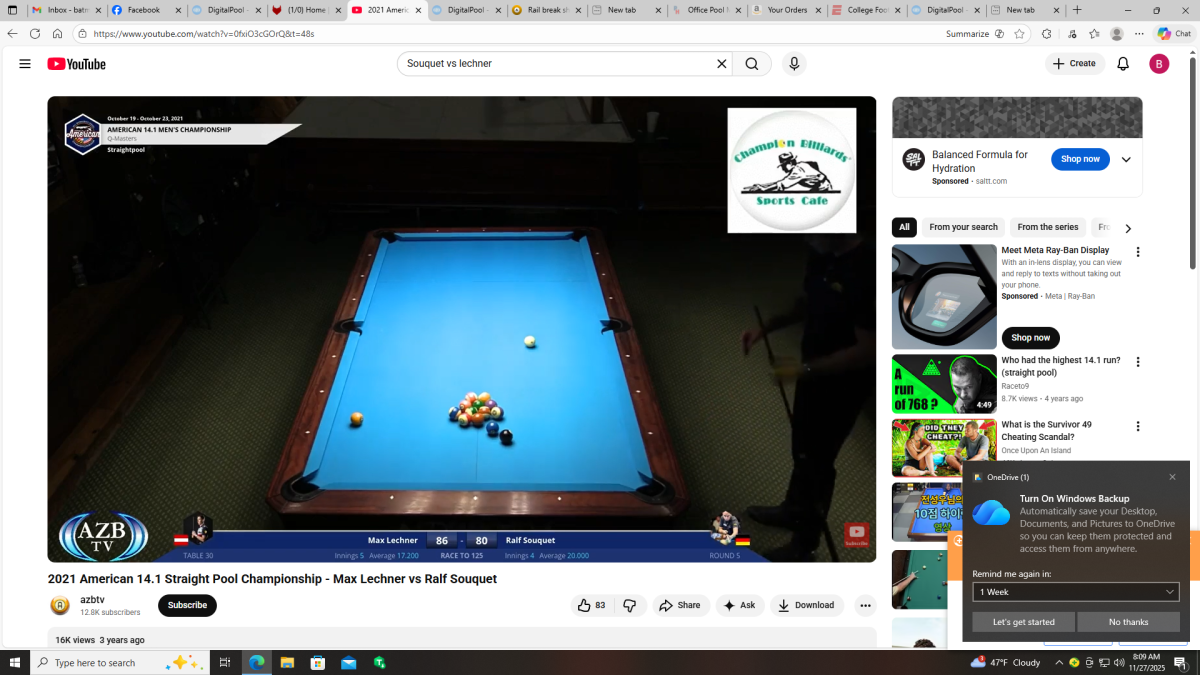Screen dimensions: 1200x675
Task: Expand the sponsored ad chevron
Action: pos(1126,160)
